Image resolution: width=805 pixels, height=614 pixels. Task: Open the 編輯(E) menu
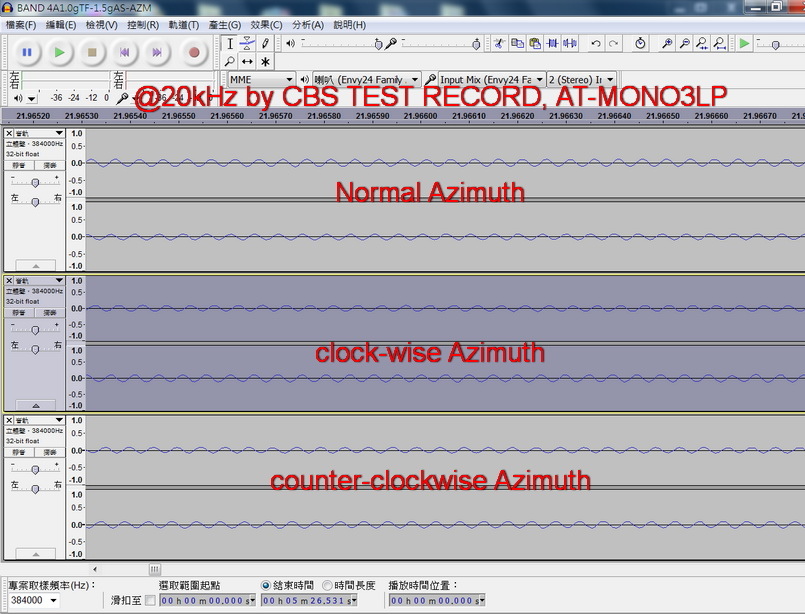pyautogui.click(x=61, y=25)
